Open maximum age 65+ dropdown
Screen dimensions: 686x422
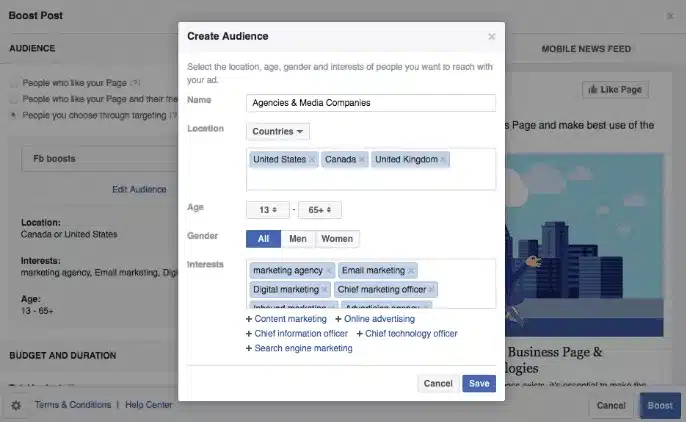pos(320,210)
